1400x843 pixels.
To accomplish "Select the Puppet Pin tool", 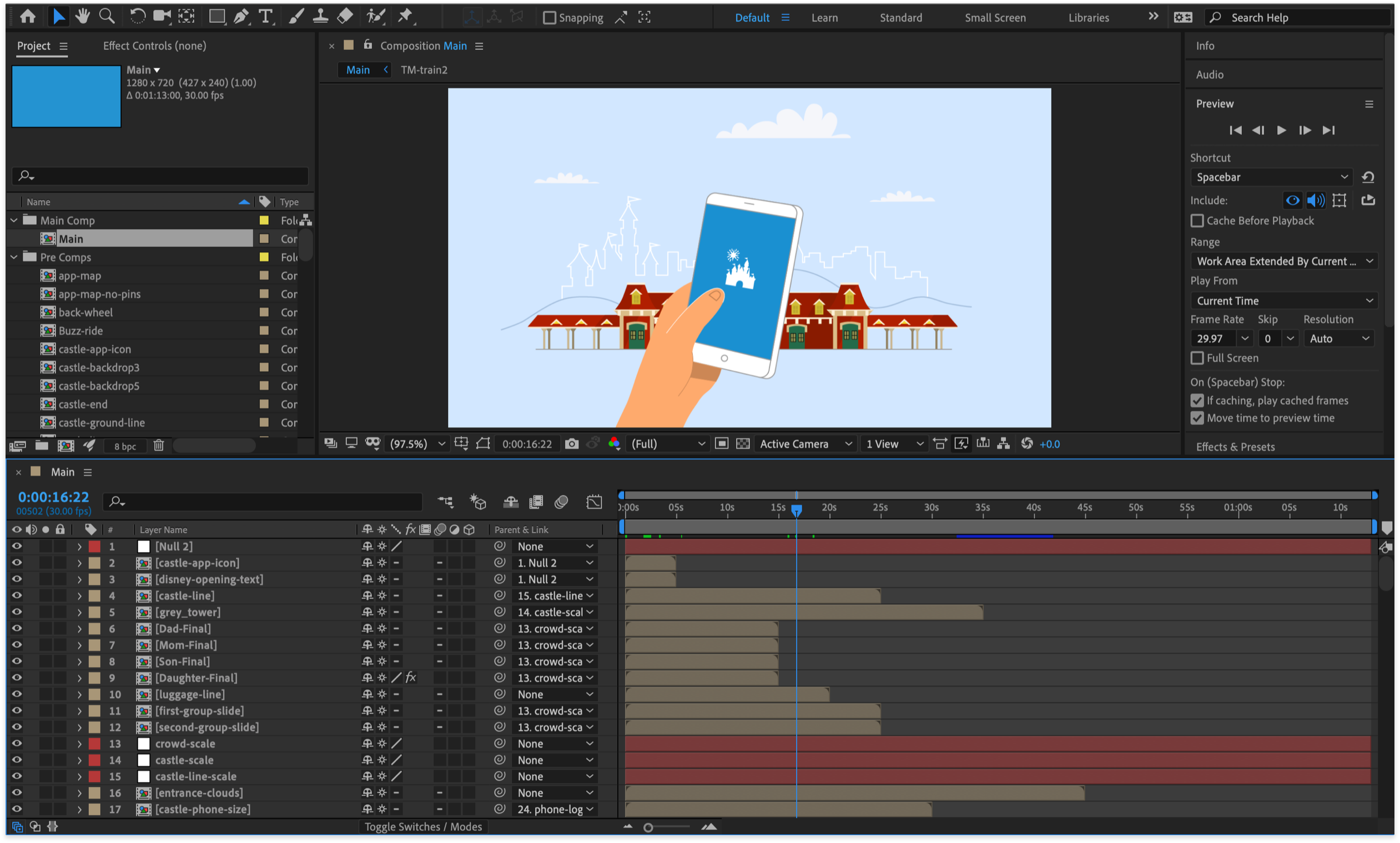I will [405, 17].
